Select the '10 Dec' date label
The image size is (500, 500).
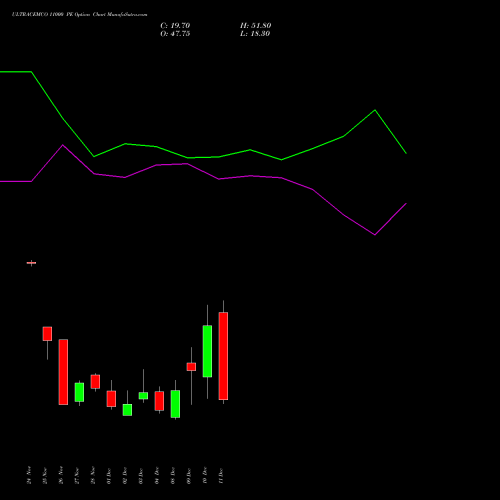pyautogui.click(x=205, y=475)
